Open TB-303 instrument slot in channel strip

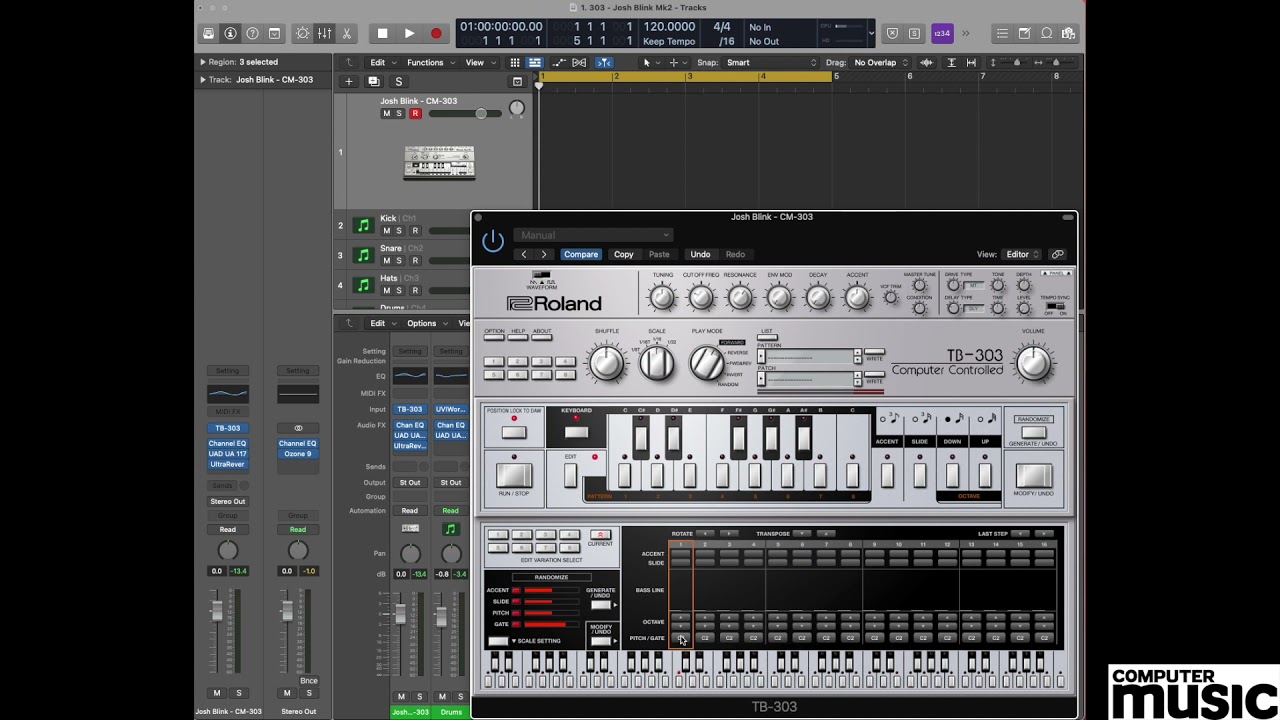coord(227,428)
